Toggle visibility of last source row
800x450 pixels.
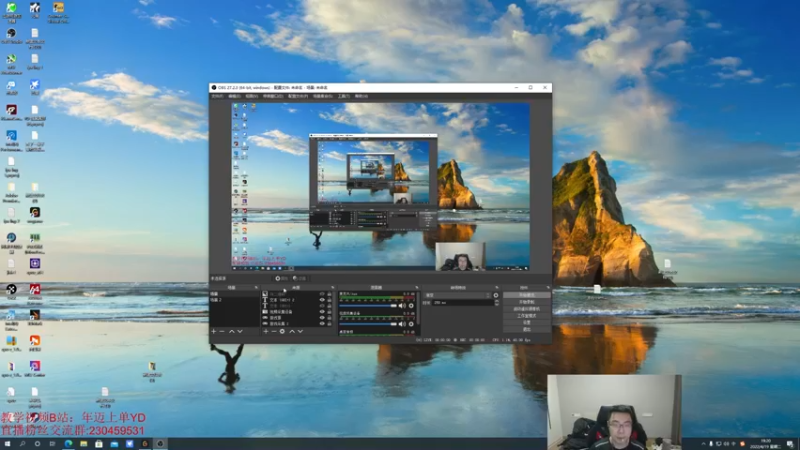tap(322, 323)
